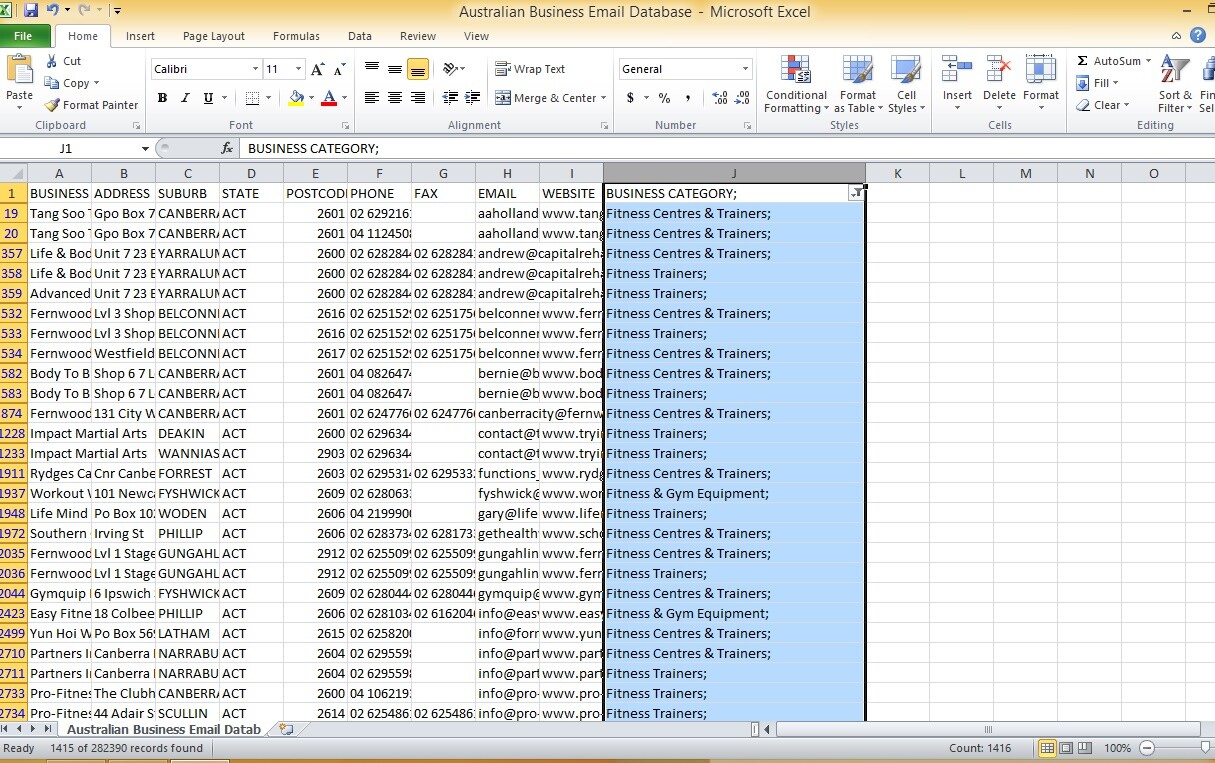Toggle Italic formatting
Screen dimensions: 1215x763
pos(186,98)
